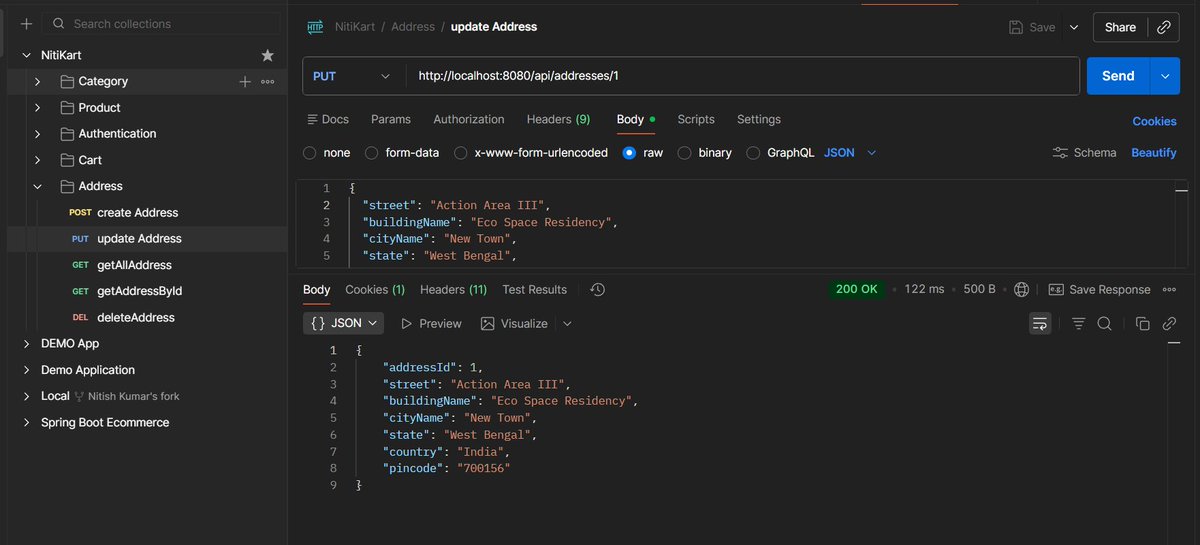Open the POST create Address request
1200x545 pixels.
[147, 213]
